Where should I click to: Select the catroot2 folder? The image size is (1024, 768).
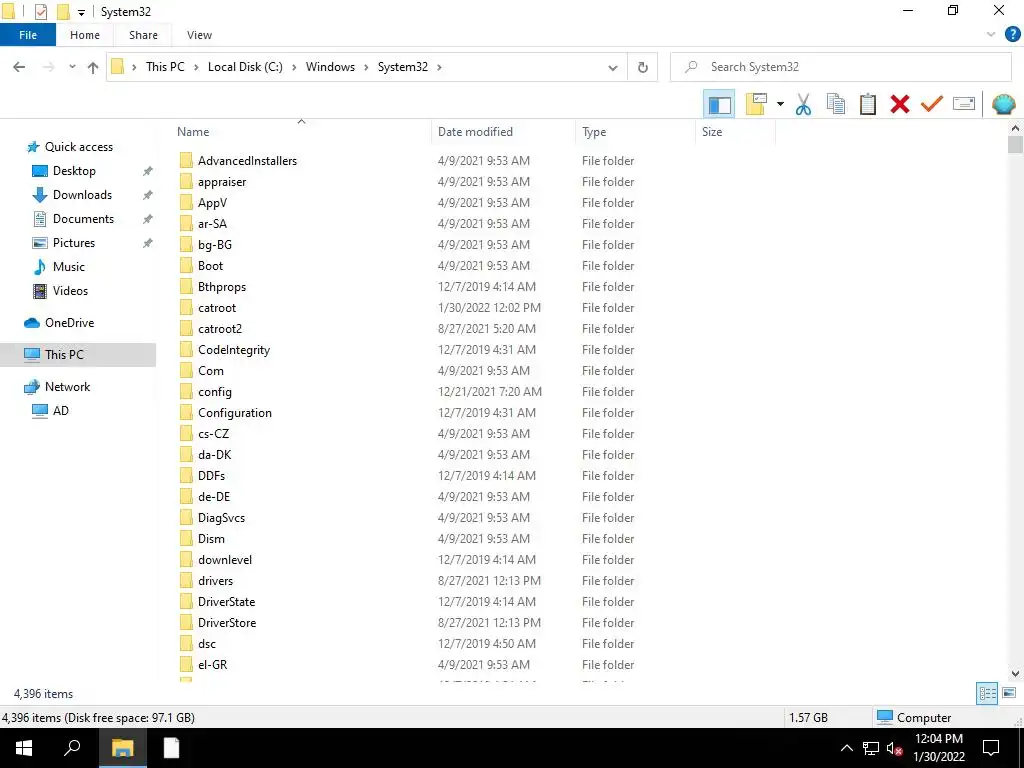click(x=219, y=329)
